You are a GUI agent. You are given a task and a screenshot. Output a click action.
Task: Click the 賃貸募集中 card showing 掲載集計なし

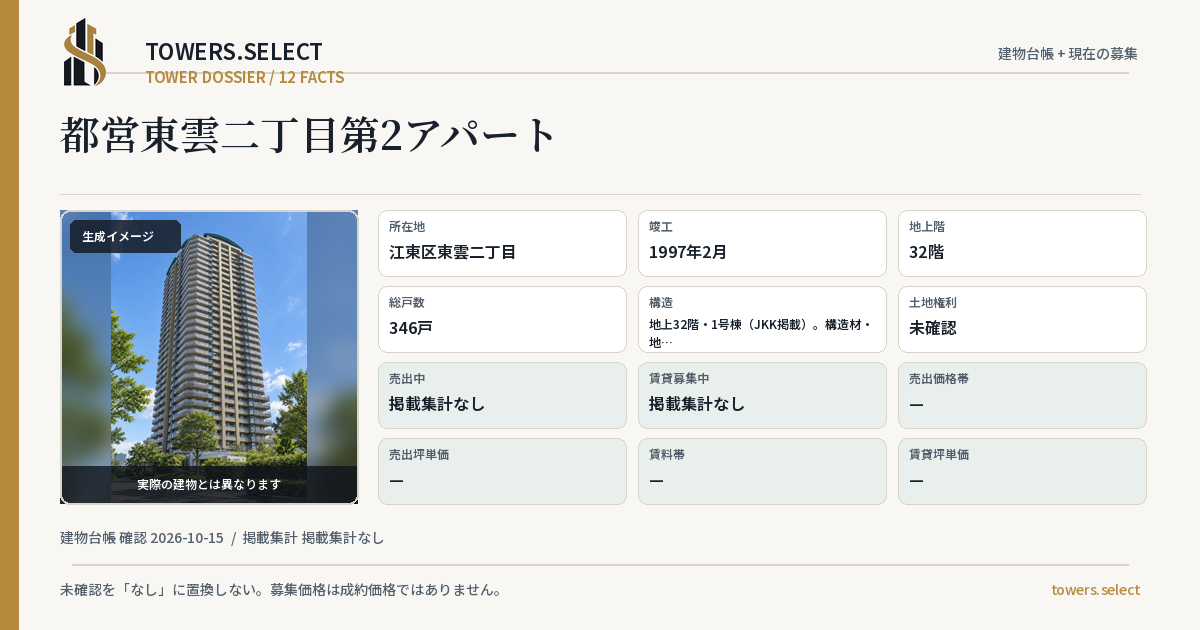tap(762, 395)
